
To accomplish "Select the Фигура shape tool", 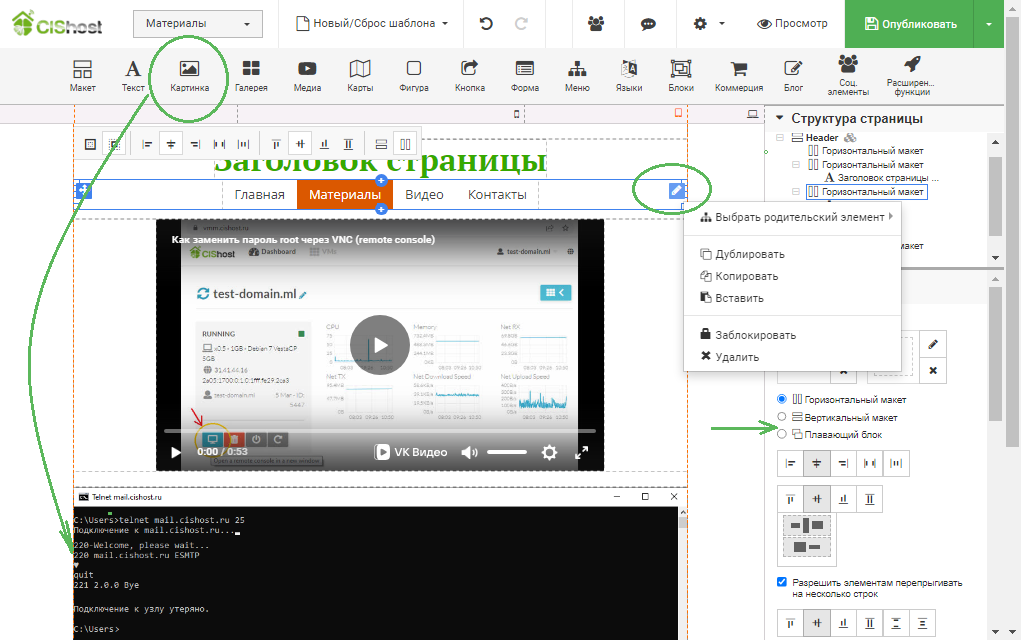I will (413, 75).
